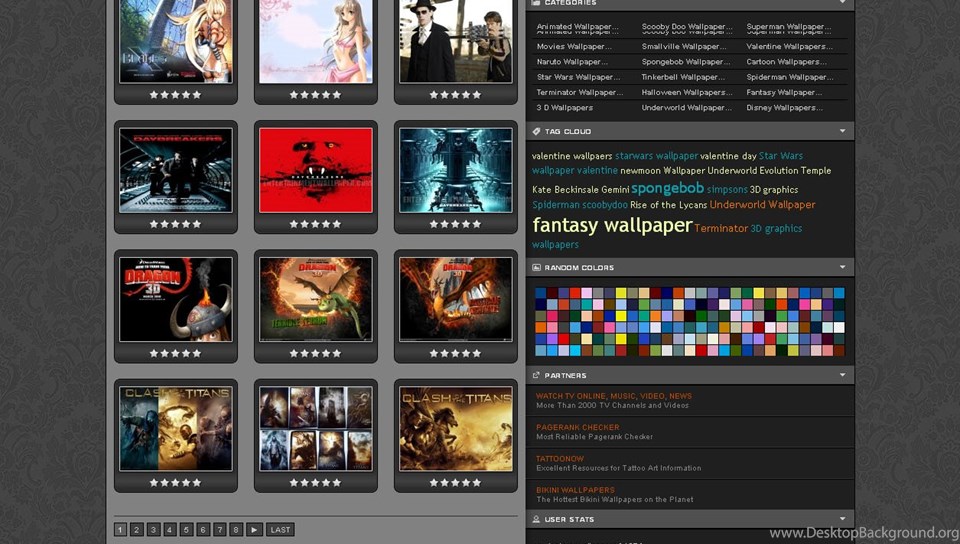Open Naruto Wallpaper category
This screenshot has height=544, width=960.
pyautogui.click(x=572, y=62)
